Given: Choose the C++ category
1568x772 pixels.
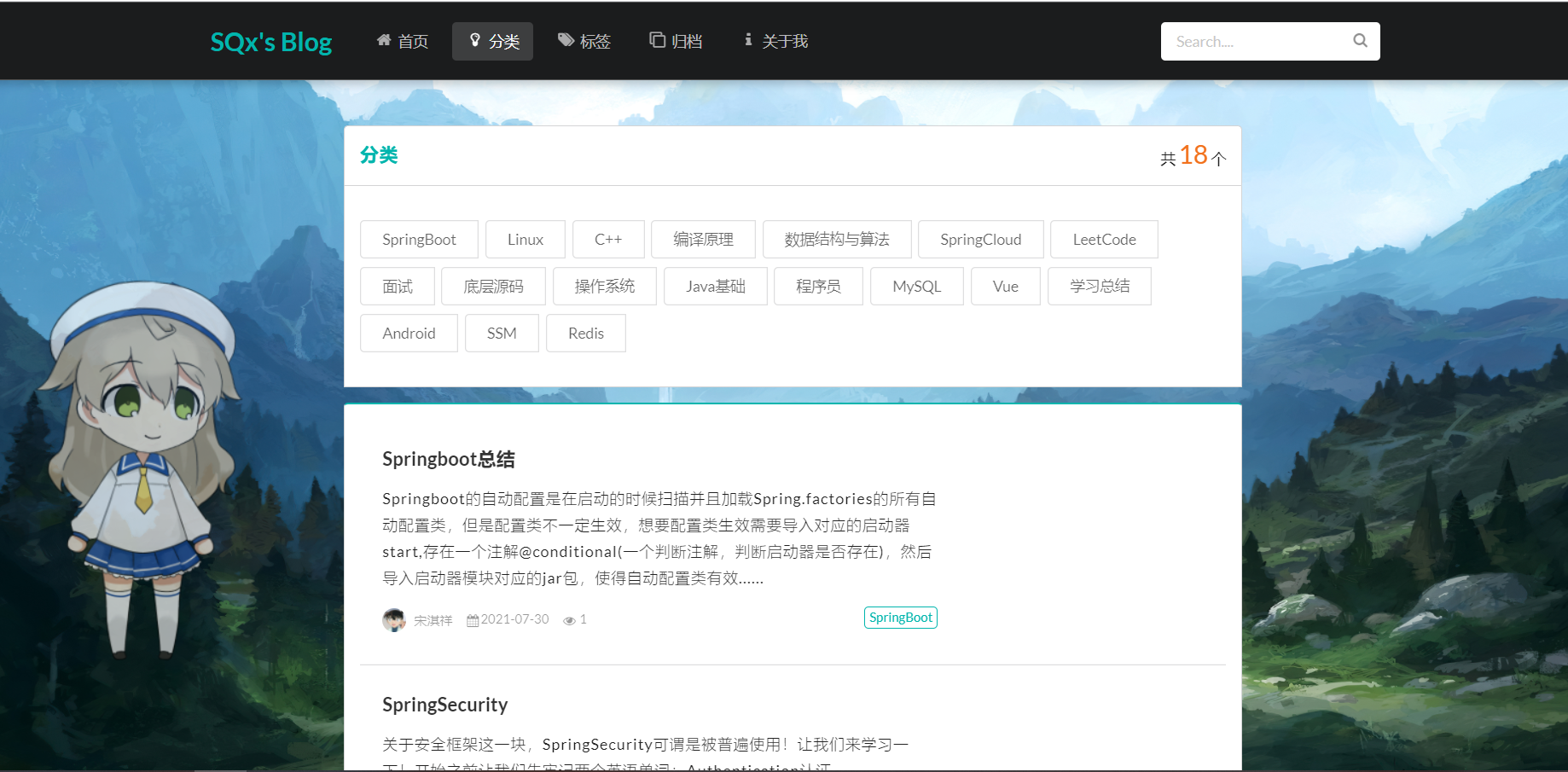Looking at the screenshot, I should click(x=607, y=239).
